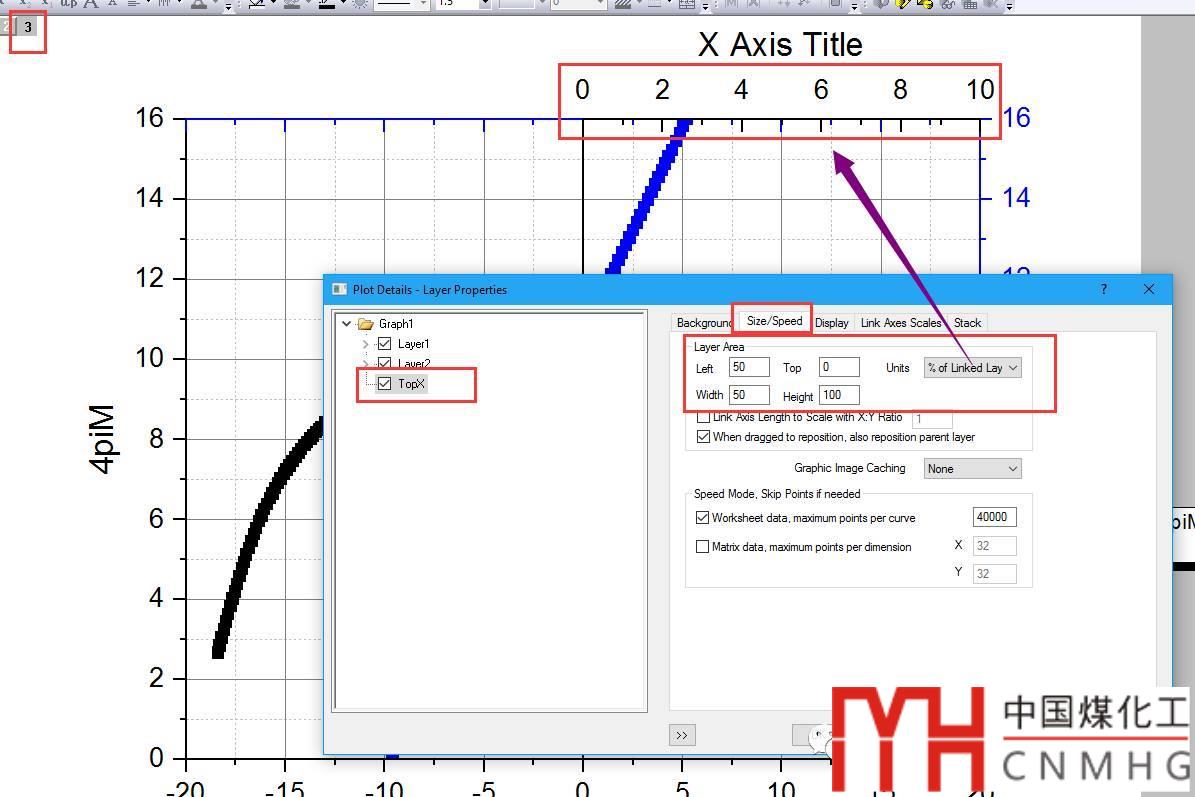Toggle When dragged to reposition checkbox
Viewport: 1195px width, 797px height.
tap(703, 437)
